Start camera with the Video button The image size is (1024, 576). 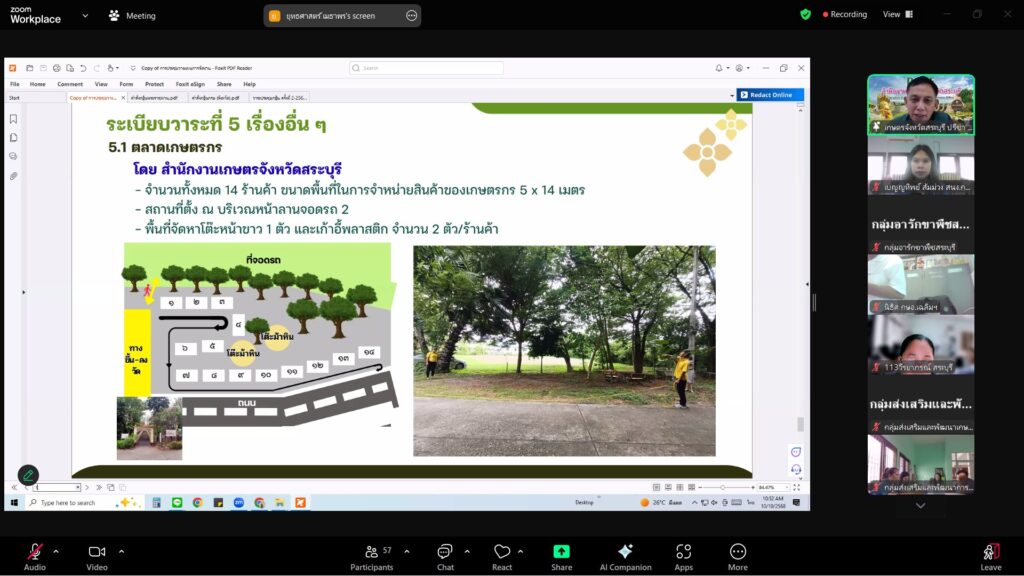(97, 551)
